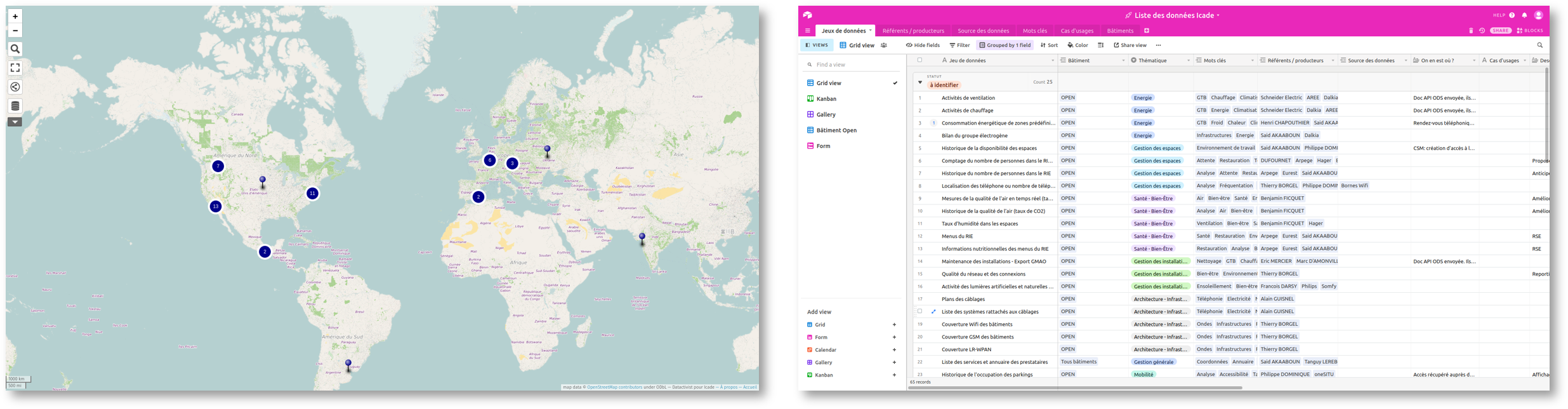1568x409 pixels.
Task: Switch the map to fullscreen mode
Action: (x=15, y=68)
